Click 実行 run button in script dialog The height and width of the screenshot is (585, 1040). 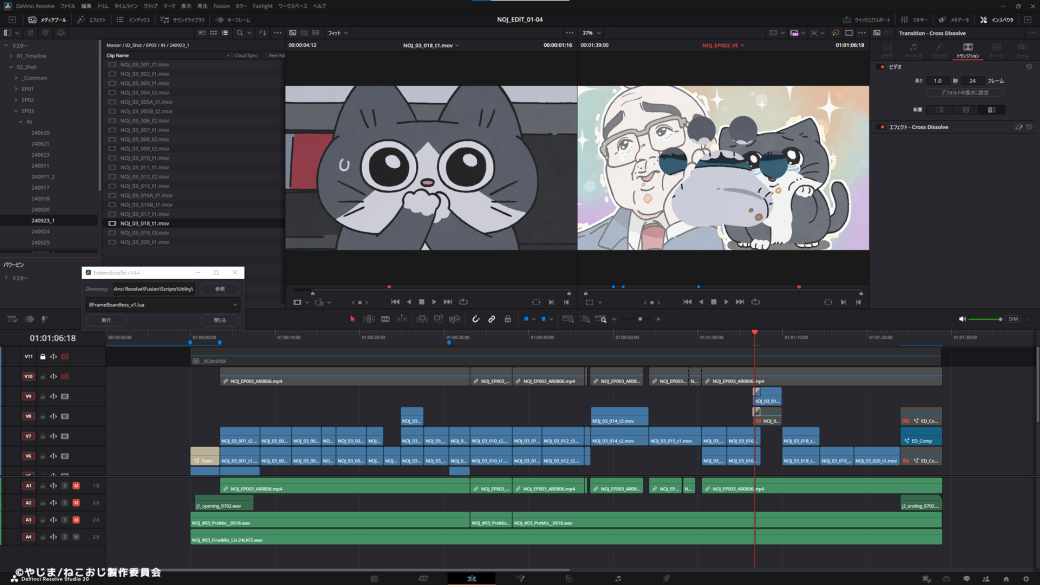(x=106, y=320)
